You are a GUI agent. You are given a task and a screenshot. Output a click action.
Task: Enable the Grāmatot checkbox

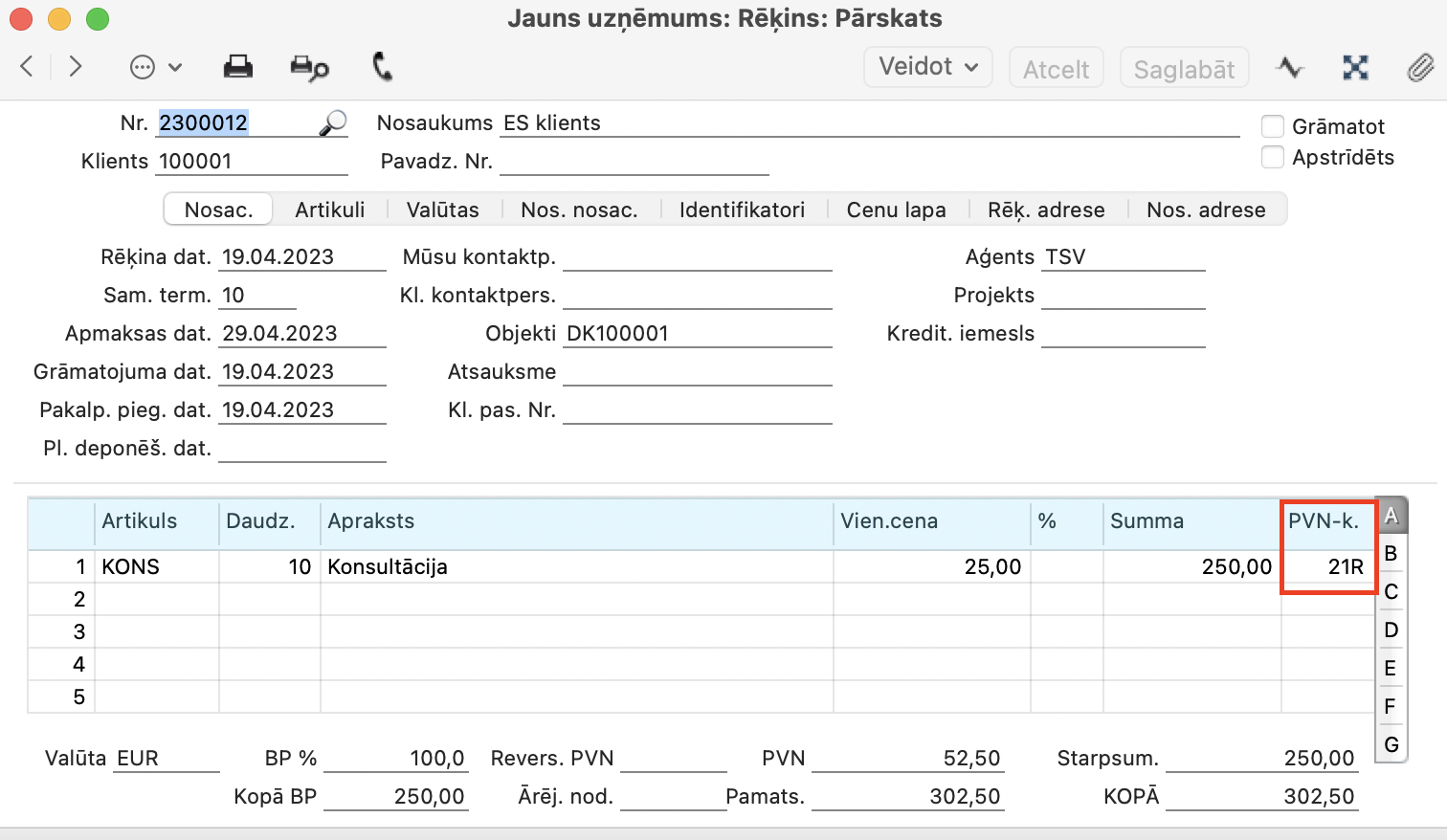[x=1272, y=126]
